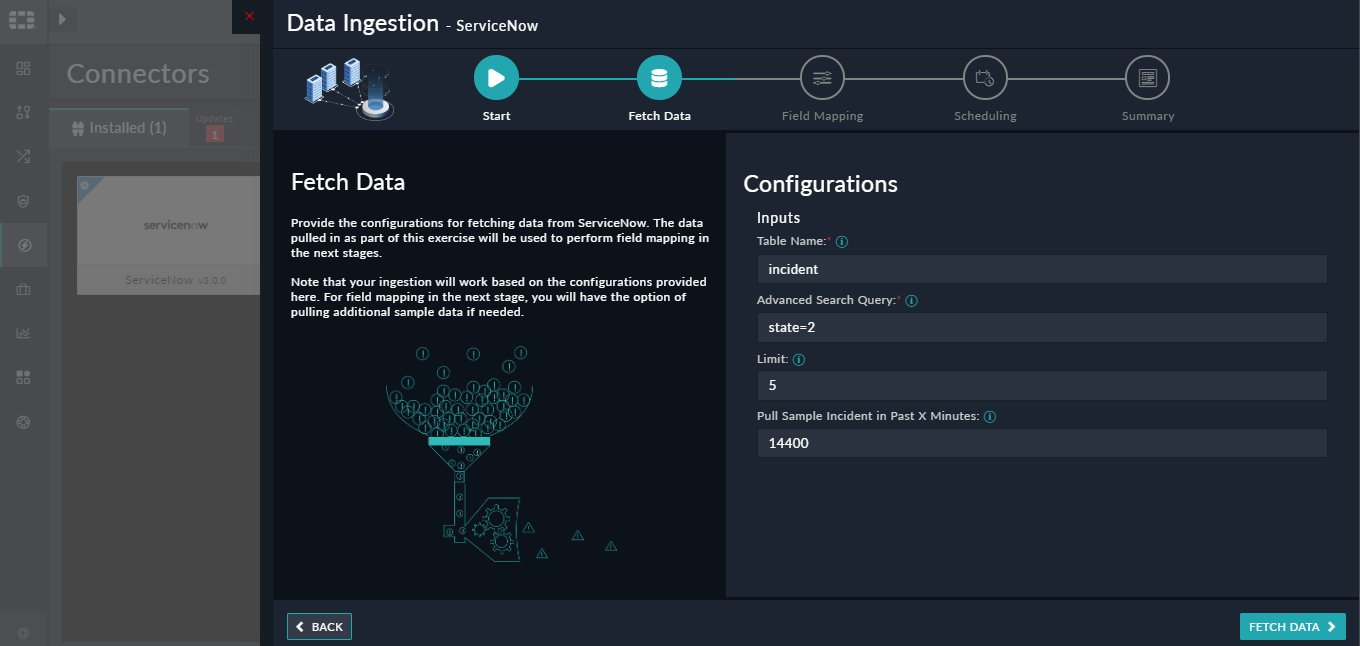Viewport: 1360px width, 646px height.
Task: Open the briefcase icon in sidebar
Action: click(23, 289)
